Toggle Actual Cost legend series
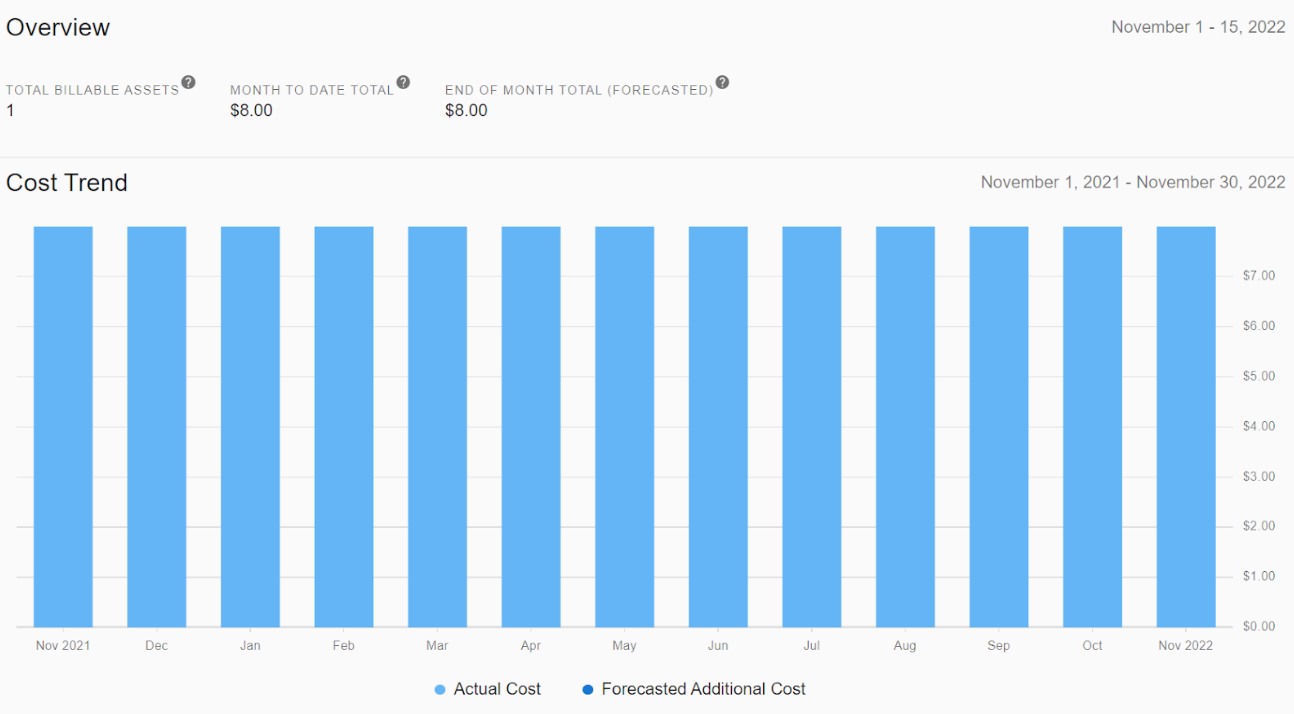 [488, 689]
